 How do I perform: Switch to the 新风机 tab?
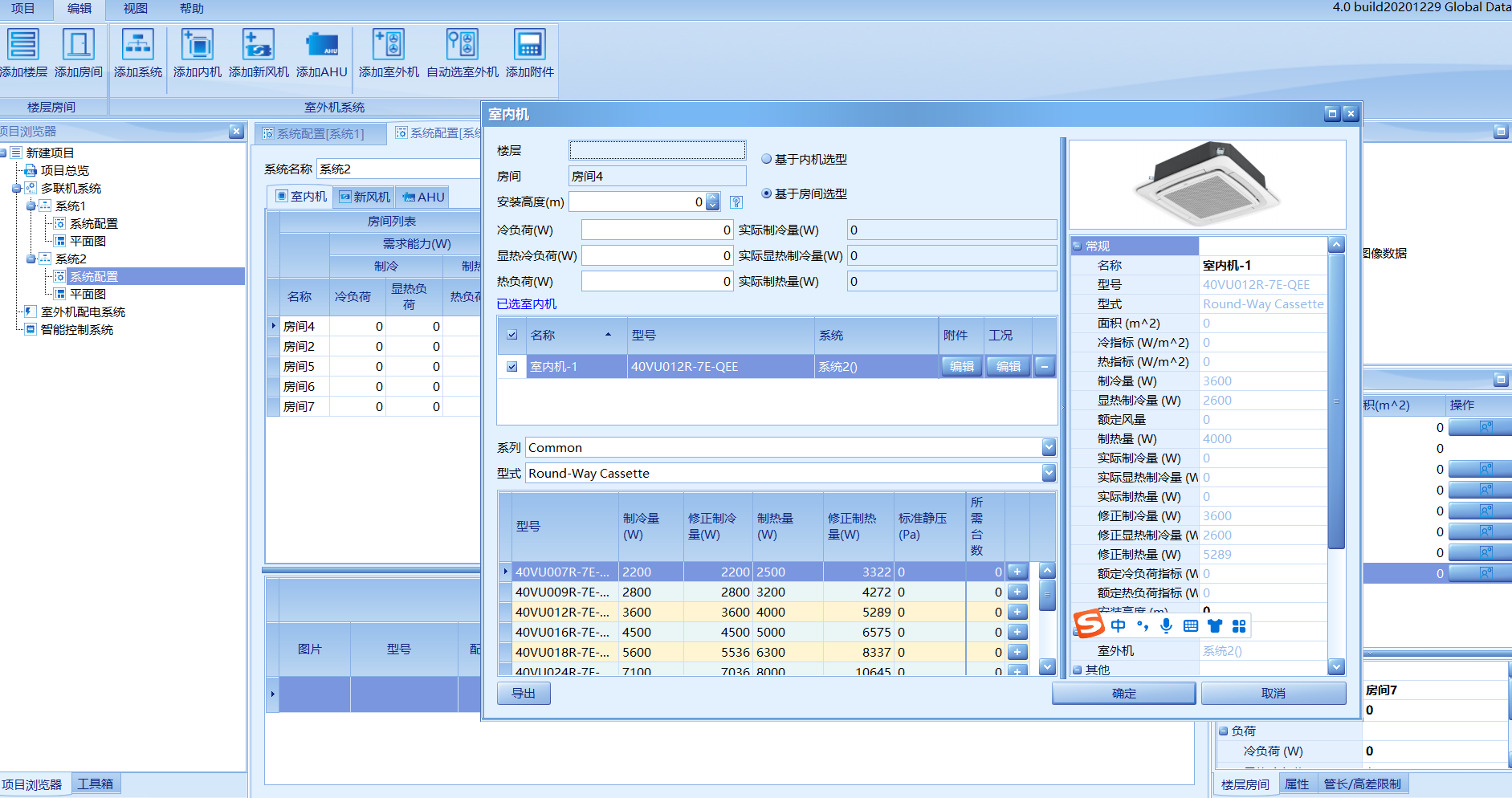coord(365,197)
